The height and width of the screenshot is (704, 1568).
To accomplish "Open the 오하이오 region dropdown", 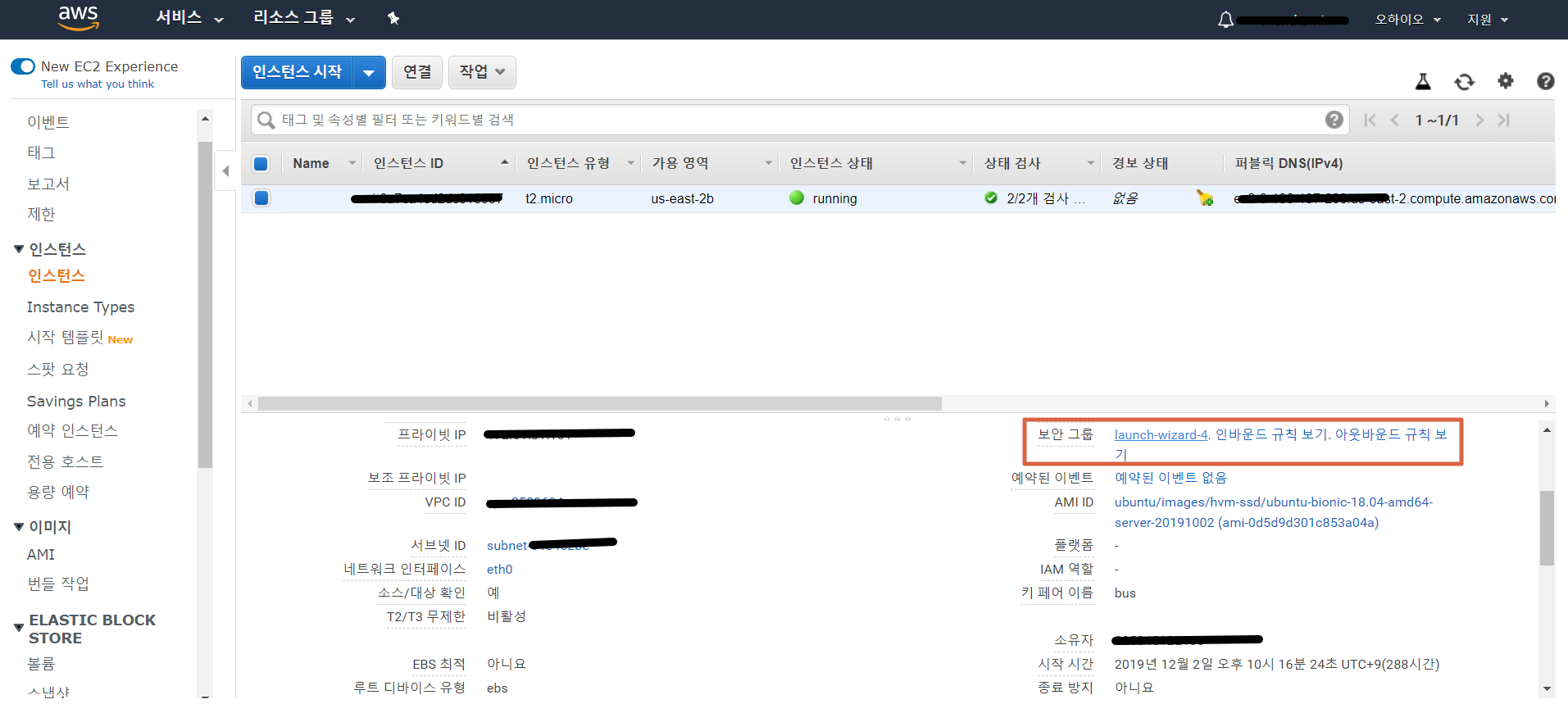I will (x=1407, y=19).
